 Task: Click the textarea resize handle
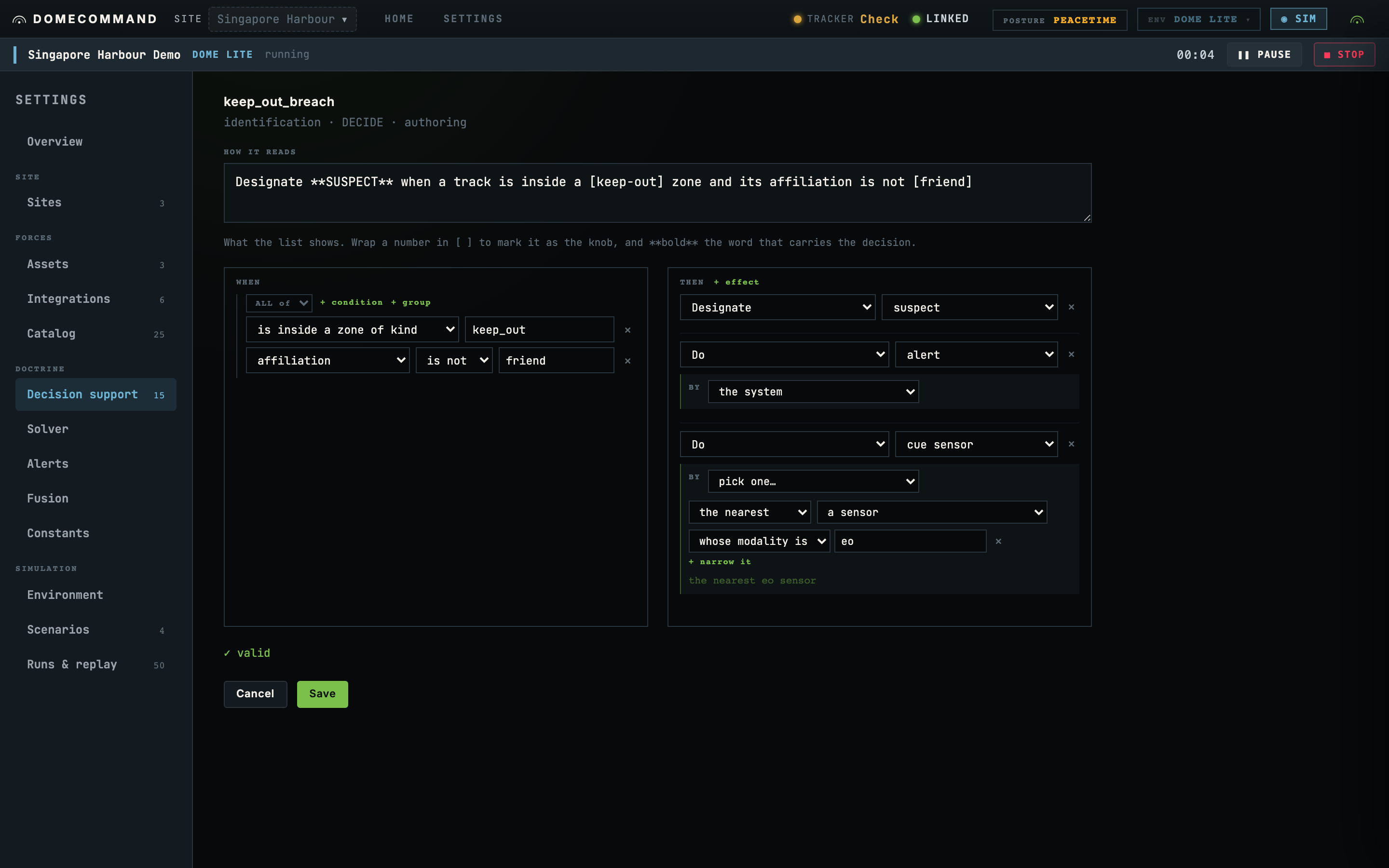[x=1087, y=217]
